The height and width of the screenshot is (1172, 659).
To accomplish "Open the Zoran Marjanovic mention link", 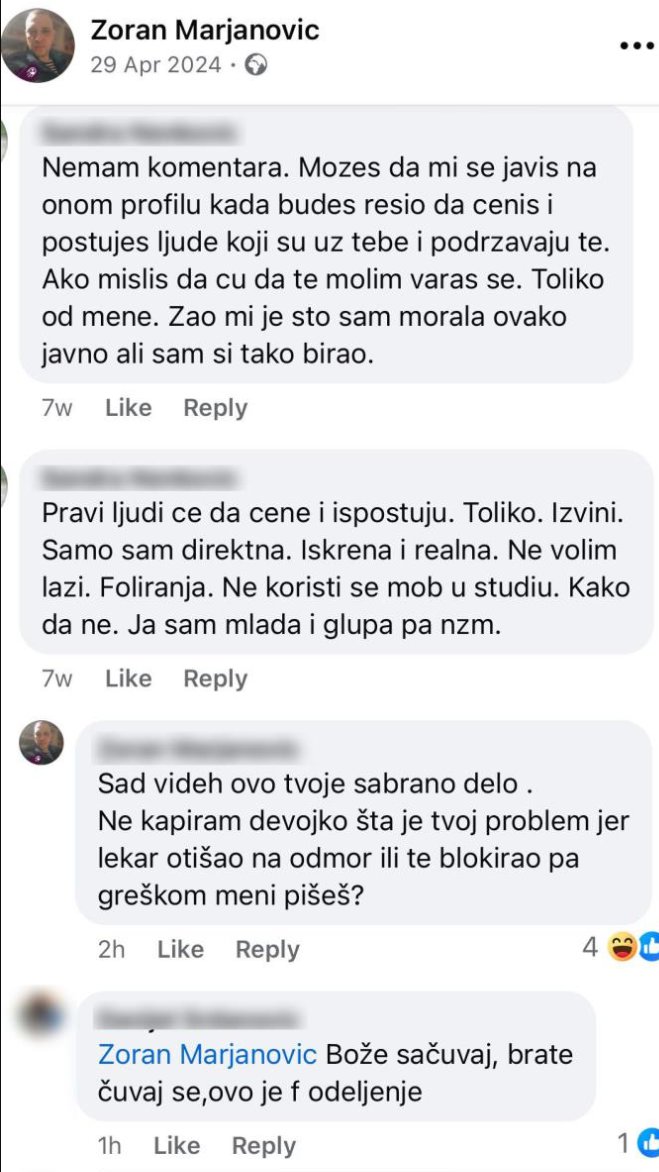I will [x=208, y=1054].
